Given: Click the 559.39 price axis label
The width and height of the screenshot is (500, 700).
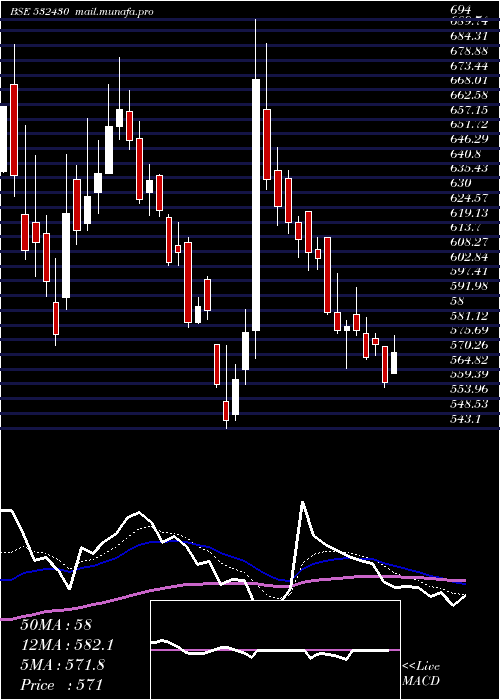Looking at the screenshot, I should 469,374.
